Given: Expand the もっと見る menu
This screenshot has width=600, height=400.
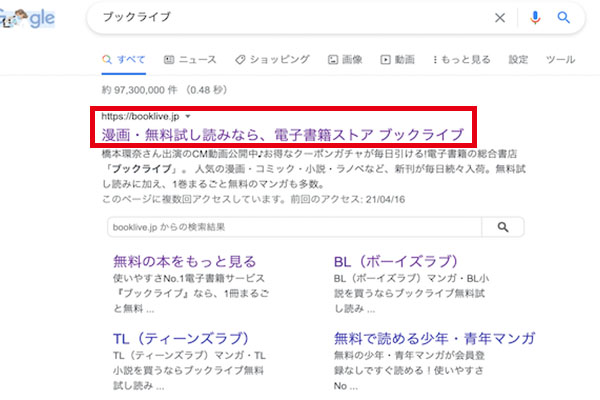Looking at the screenshot, I should tap(461, 60).
